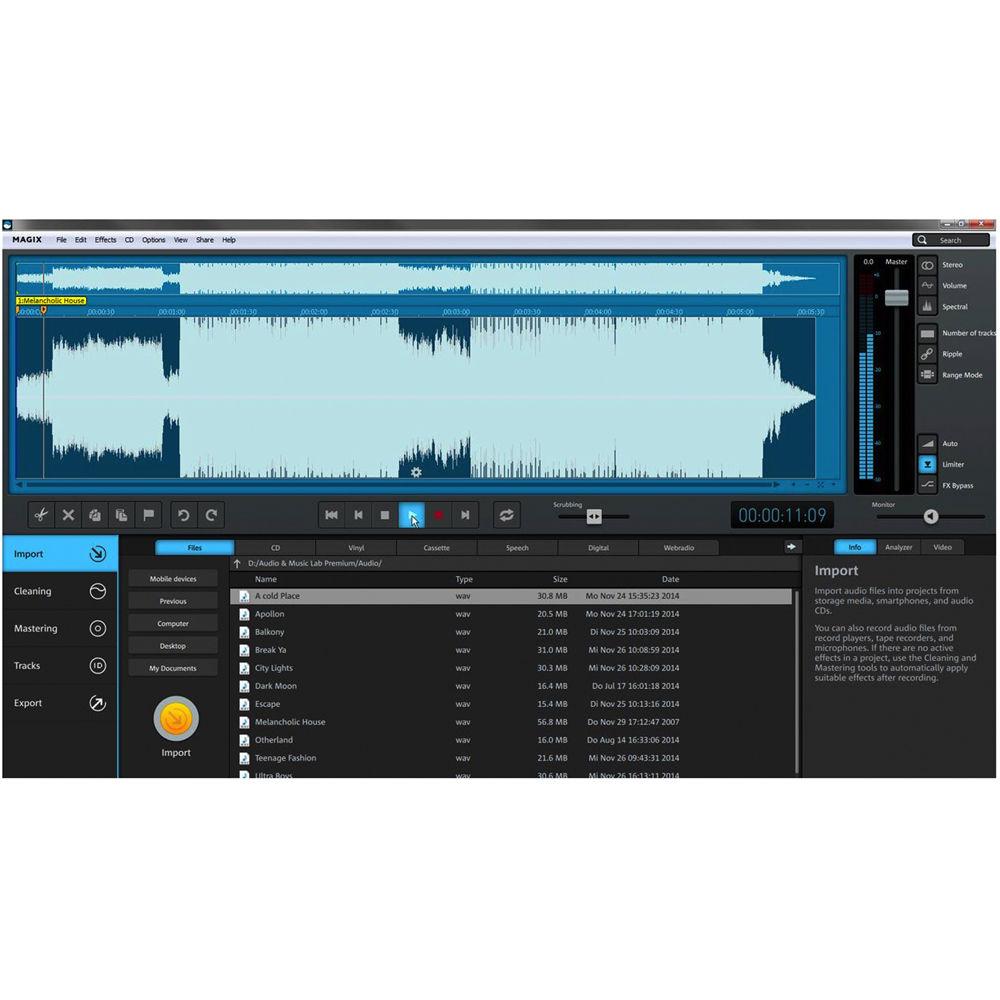Switch to the Analyzer tab
Screen dimensions: 1000x1000
click(x=898, y=547)
